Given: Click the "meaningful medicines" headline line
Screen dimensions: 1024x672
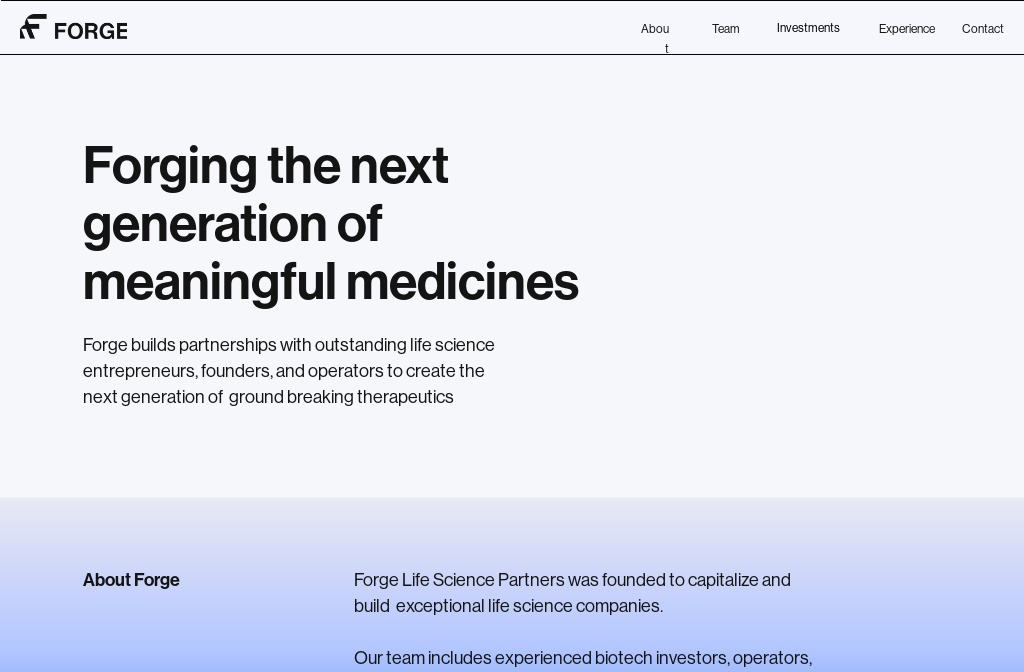Looking at the screenshot, I should click(330, 281).
